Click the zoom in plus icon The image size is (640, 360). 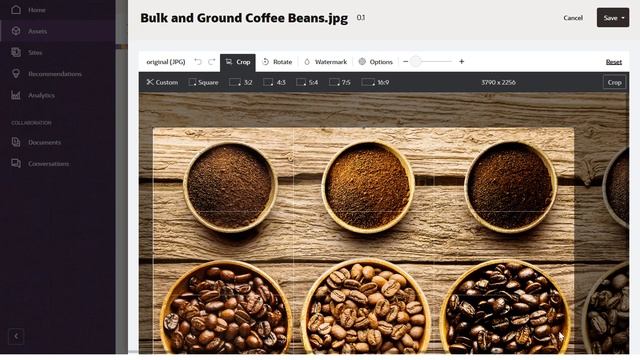(462, 62)
